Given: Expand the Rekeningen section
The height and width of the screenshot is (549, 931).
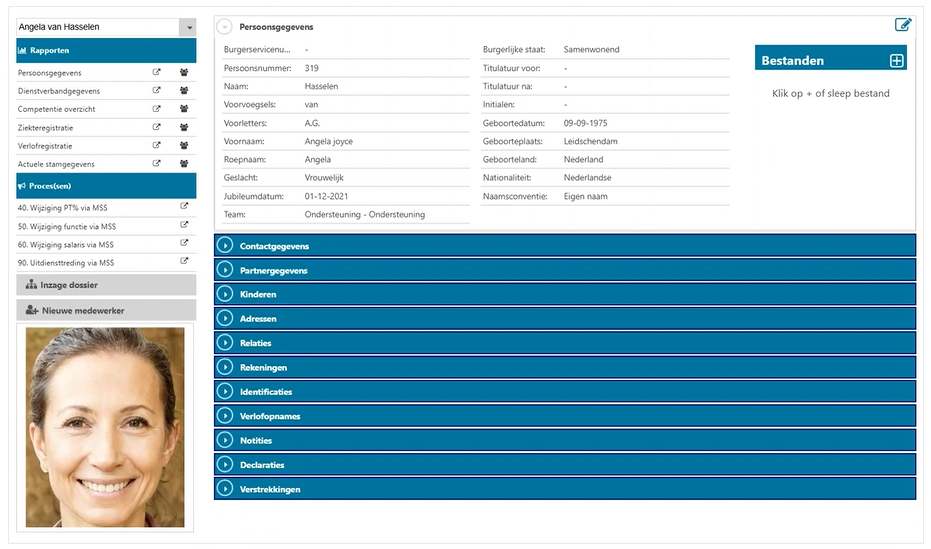Looking at the screenshot, I should tap(225, 368).
